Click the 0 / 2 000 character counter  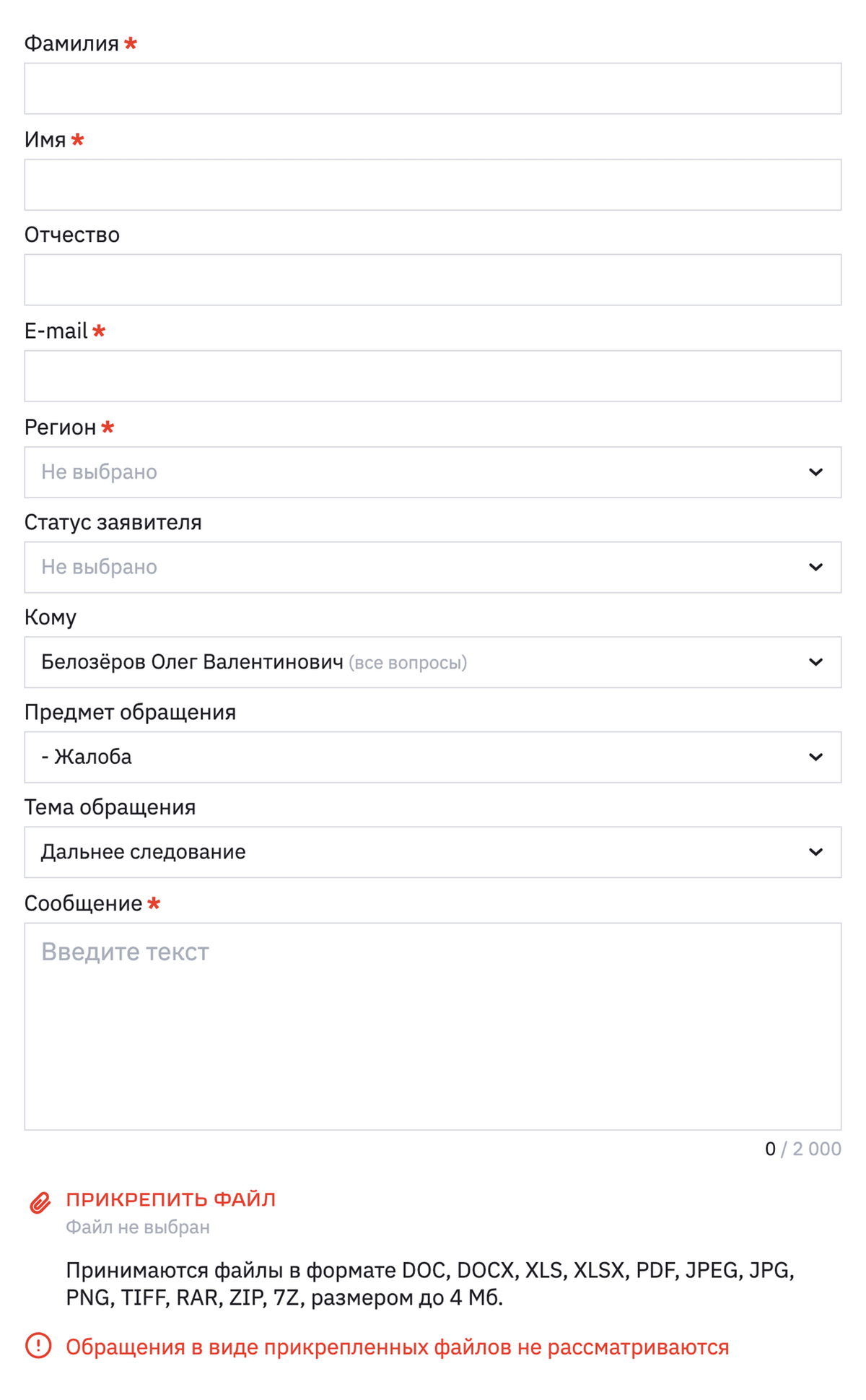point(802,1149)
